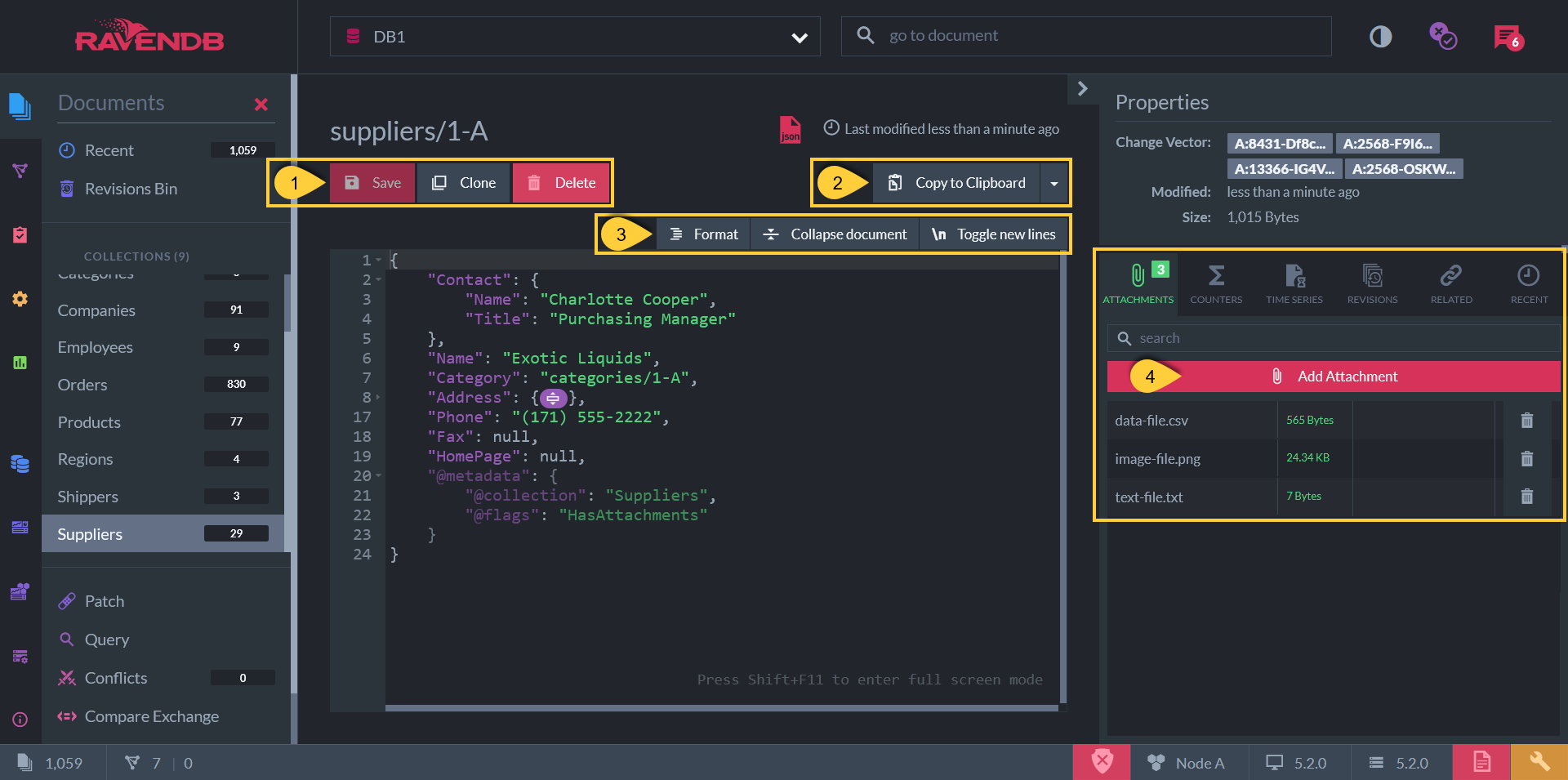Click the studio tasks check icon in the header

tap(1443, 36)
